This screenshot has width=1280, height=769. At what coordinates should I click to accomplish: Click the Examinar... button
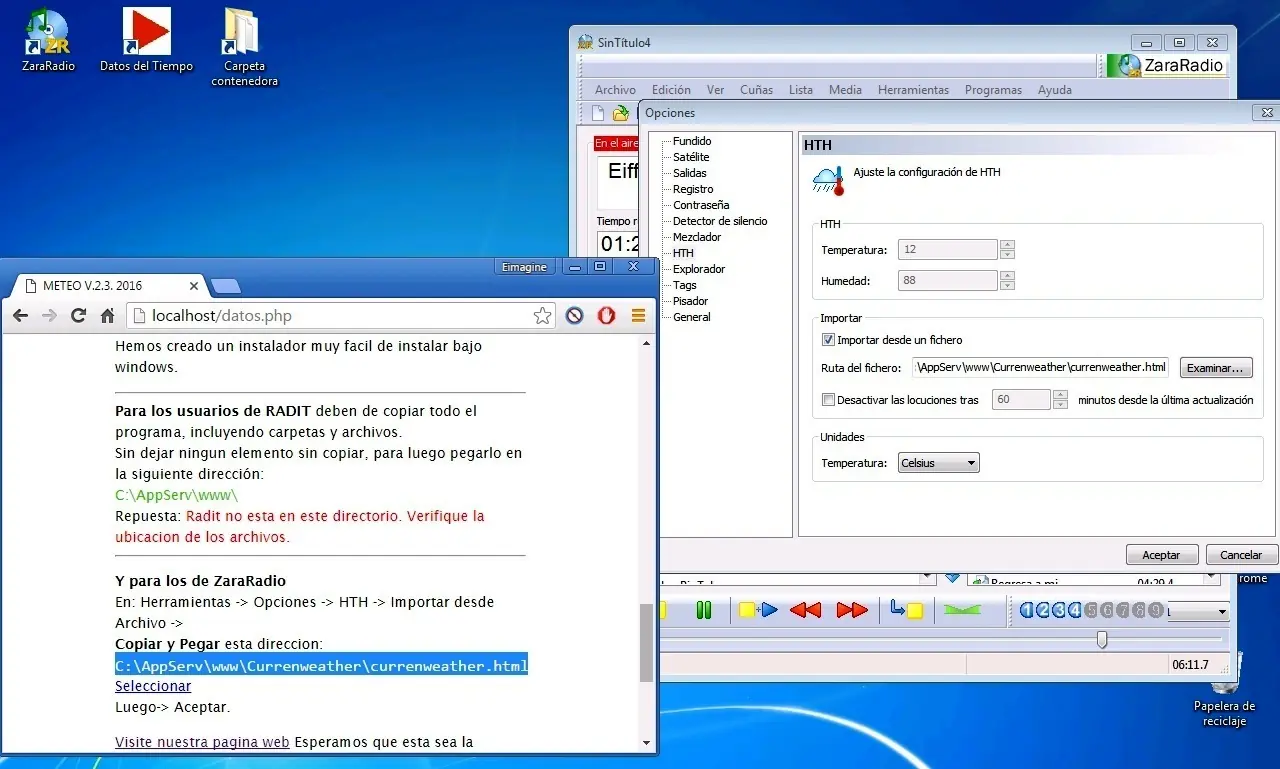click(x=1216, y=368)
